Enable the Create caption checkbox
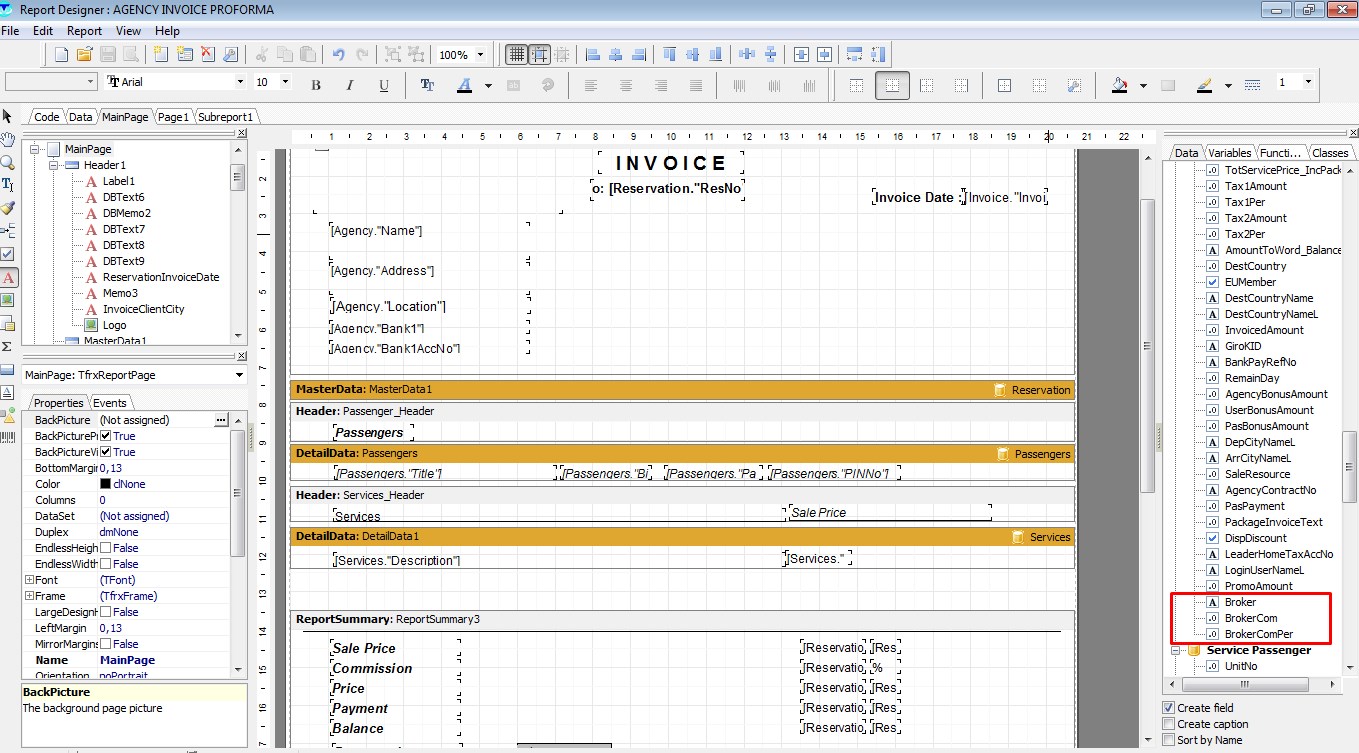This screenshot has width=1359, height=753. point(1169,724)
